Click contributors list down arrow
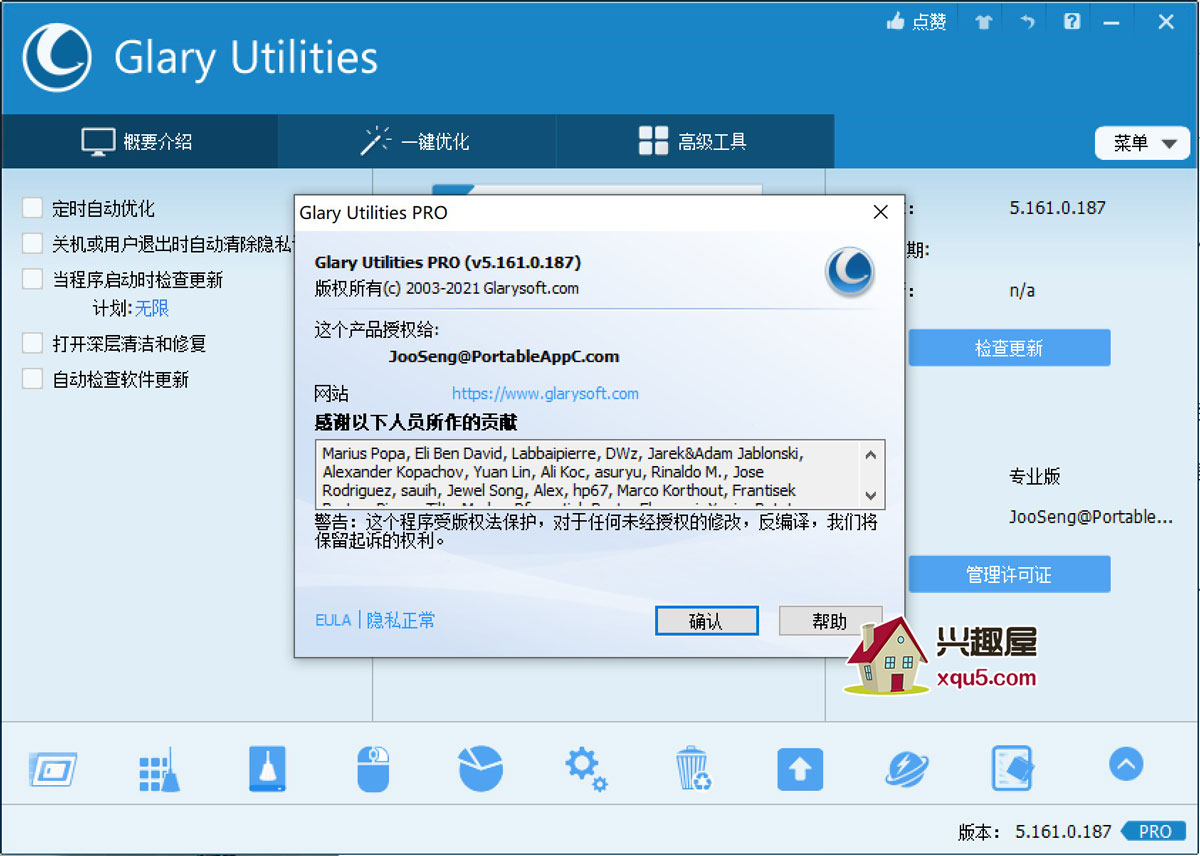Image resolution: width=1200 pixels, height=856 pixels. [x=870, y=495]
